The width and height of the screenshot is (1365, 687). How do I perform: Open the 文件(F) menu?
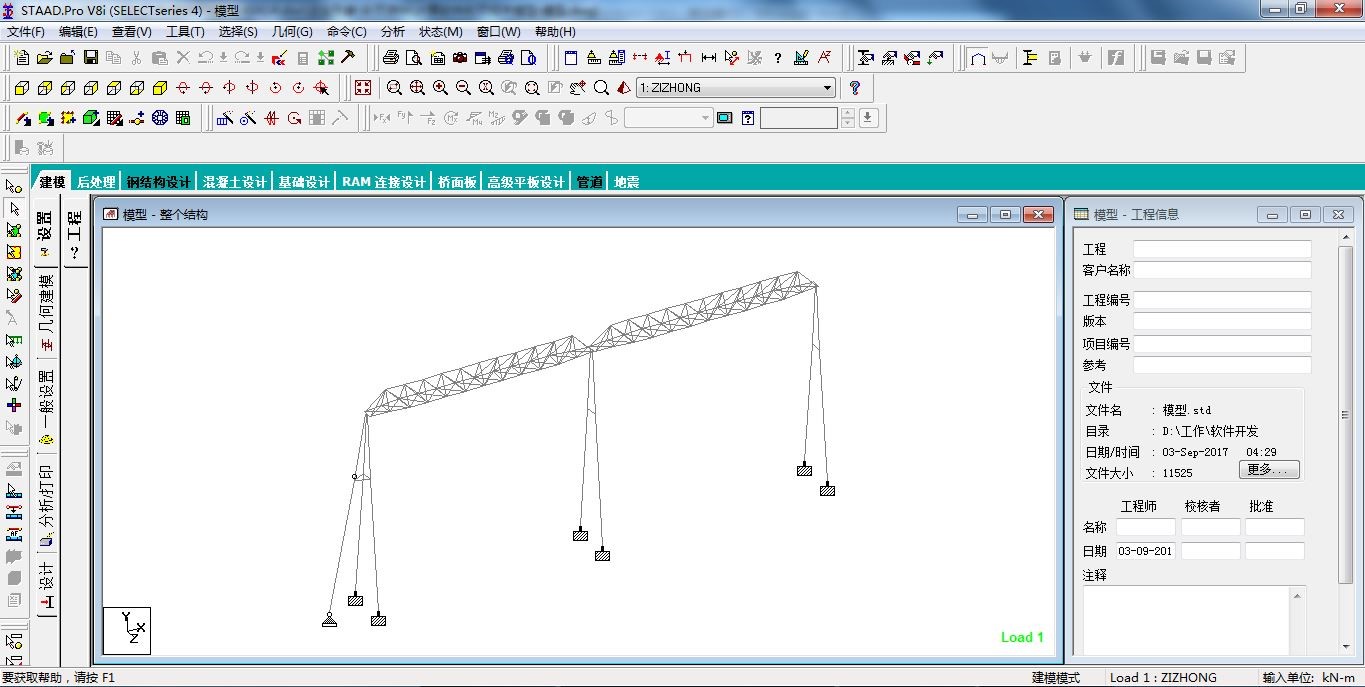[x=25, y=32]
